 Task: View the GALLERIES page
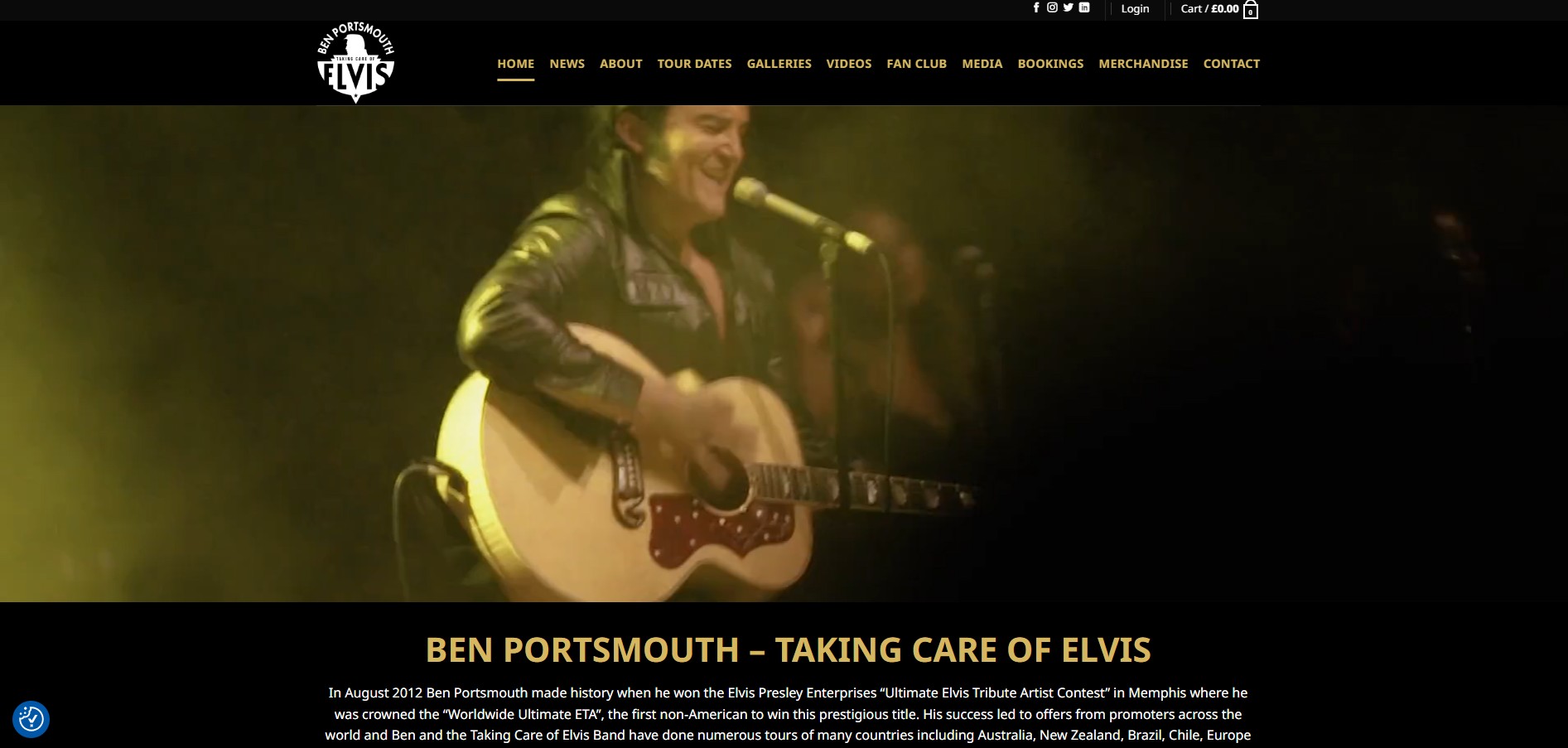779,64
